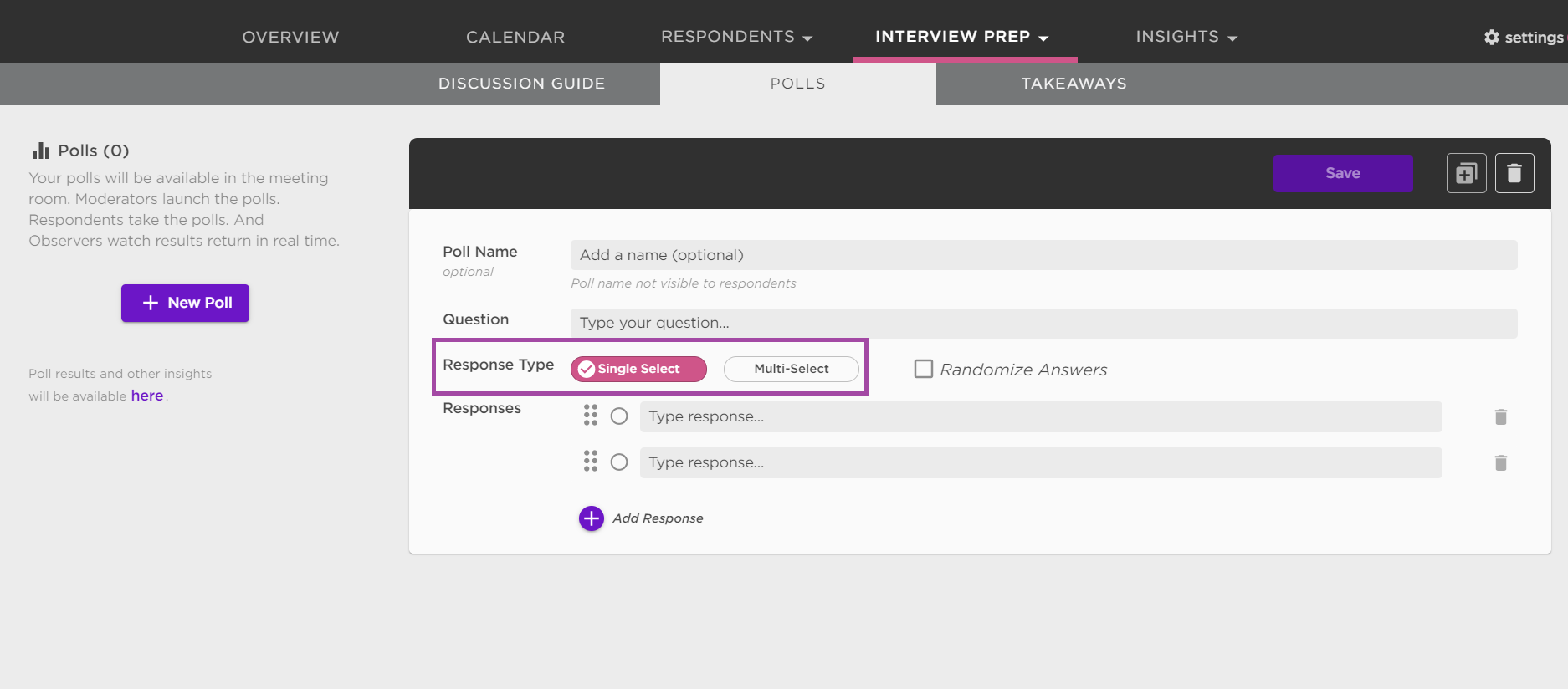Open settings via the gear icon

click(1491, 38)
